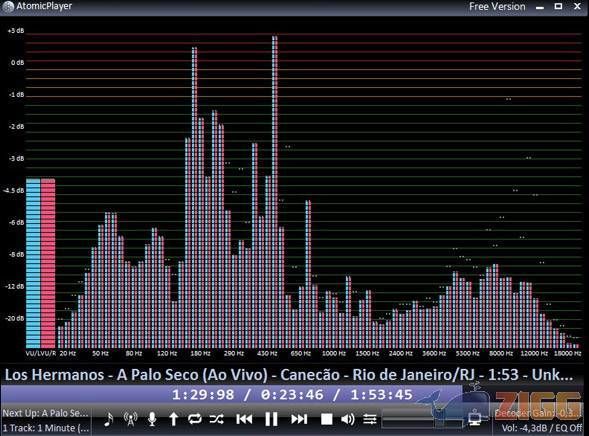The image size is (589, 436).
Task: Open music library note icon
Action: [x=109, y=419]
